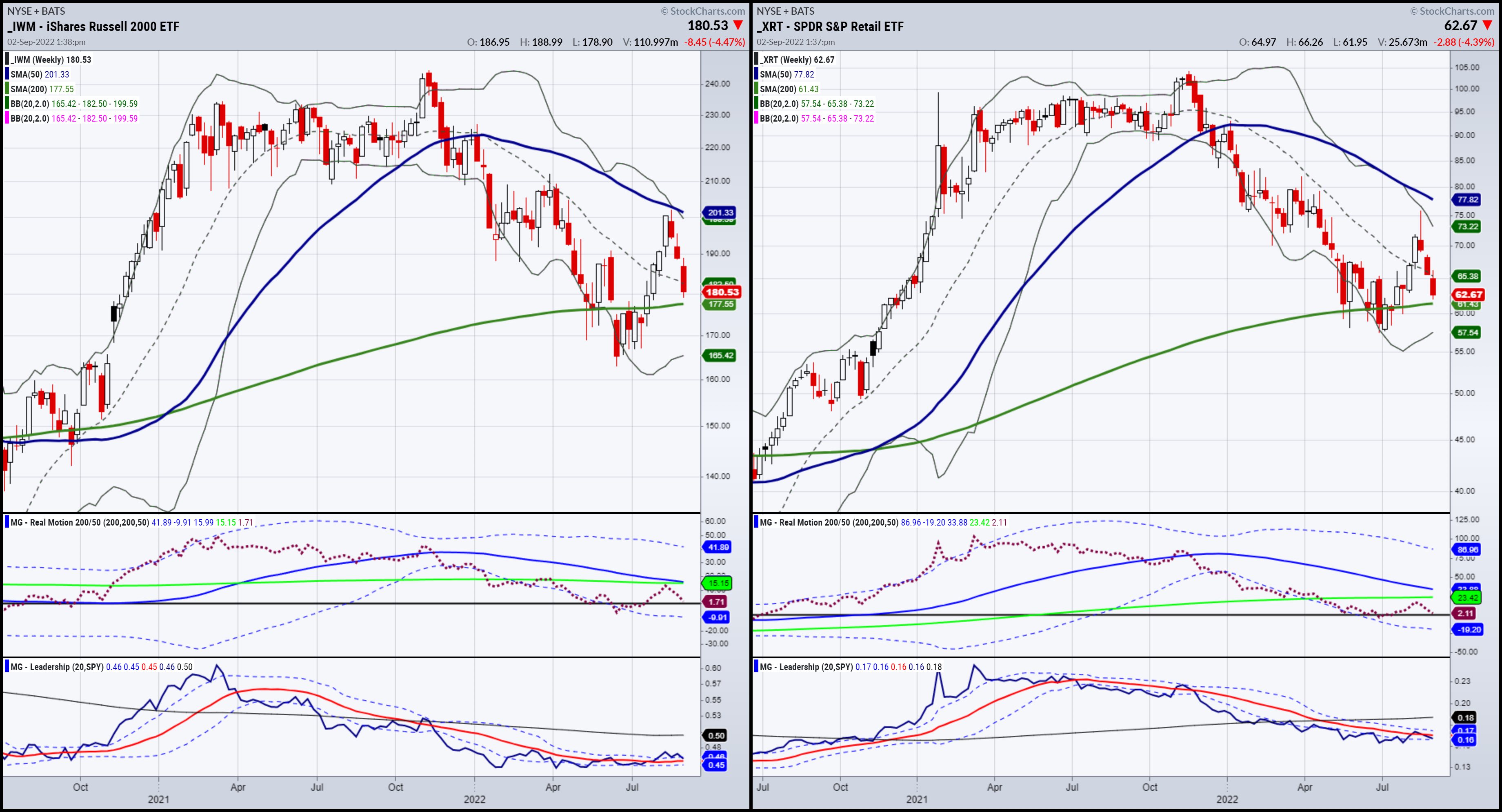Click the red down arrow beside XRT price 62.67
Image resolution: width=1502 pixels, height=812 pixels.
pyautogui.click(x=1487, y=25)
